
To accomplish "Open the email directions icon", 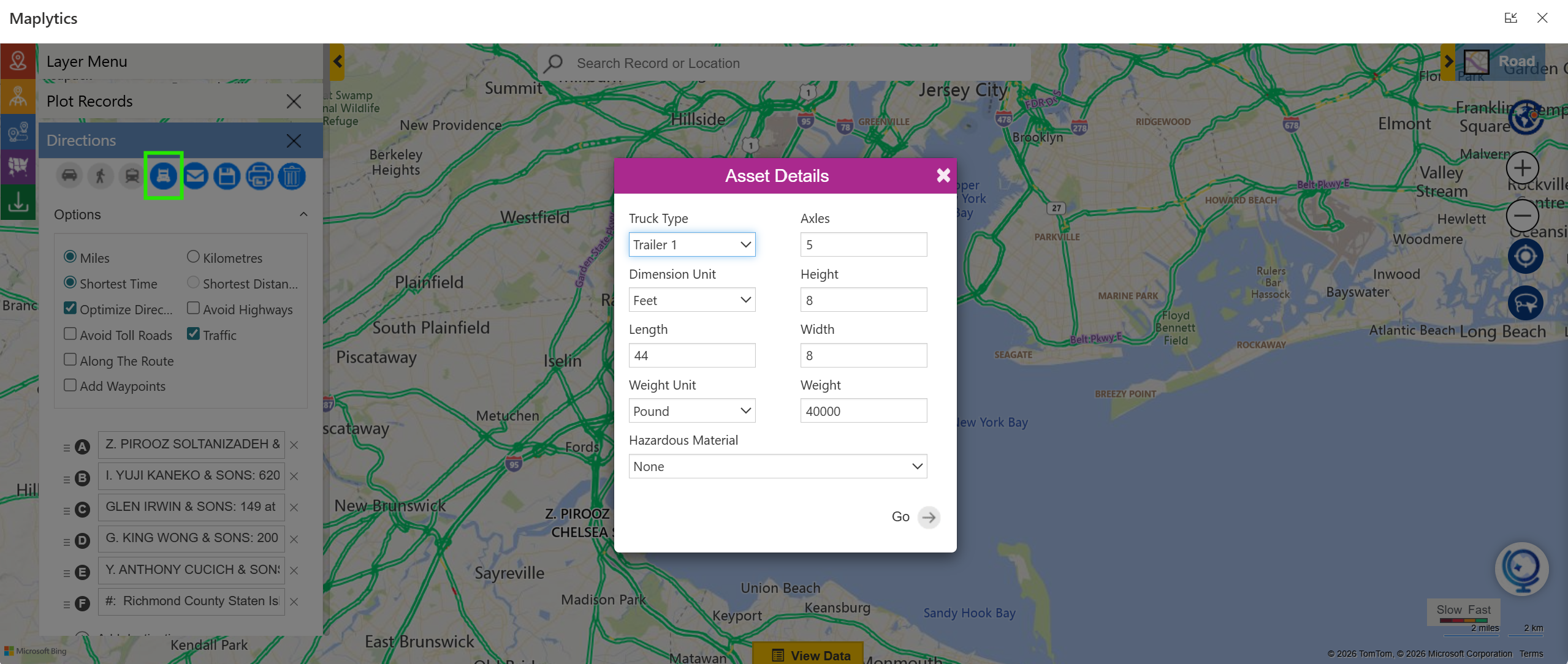I will click(x=196, y=176).
